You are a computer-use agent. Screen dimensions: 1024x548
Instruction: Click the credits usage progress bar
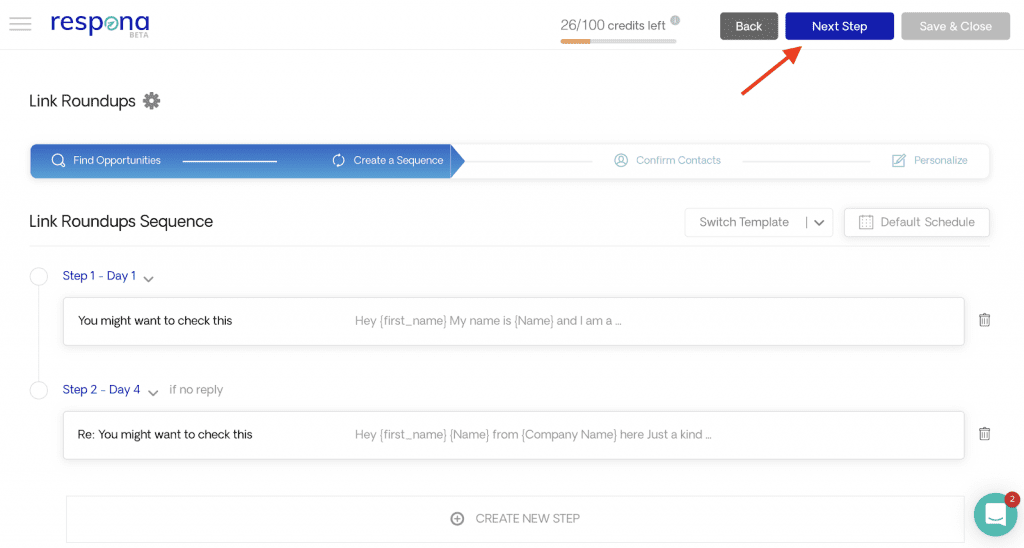pos(618,41)
